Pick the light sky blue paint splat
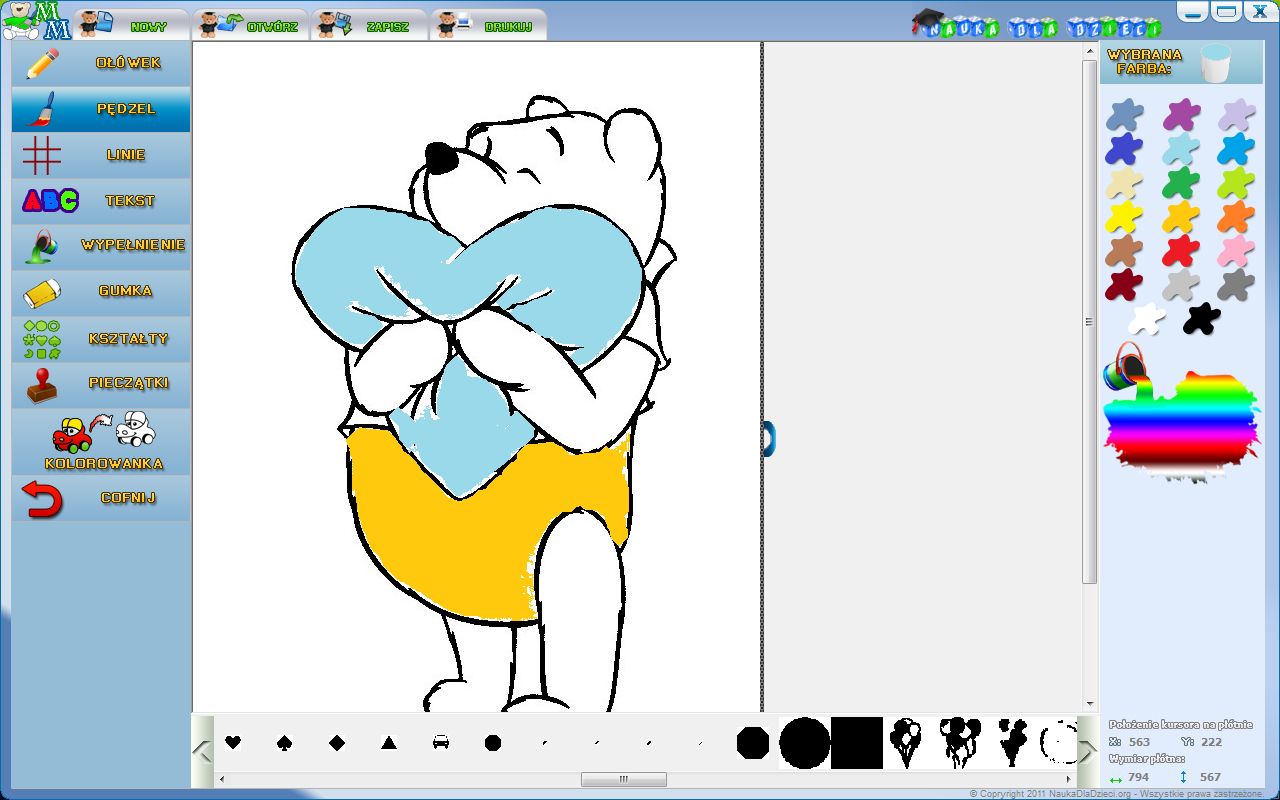The height and width of the screenshot is (800, 1280). click(1181, 149)
